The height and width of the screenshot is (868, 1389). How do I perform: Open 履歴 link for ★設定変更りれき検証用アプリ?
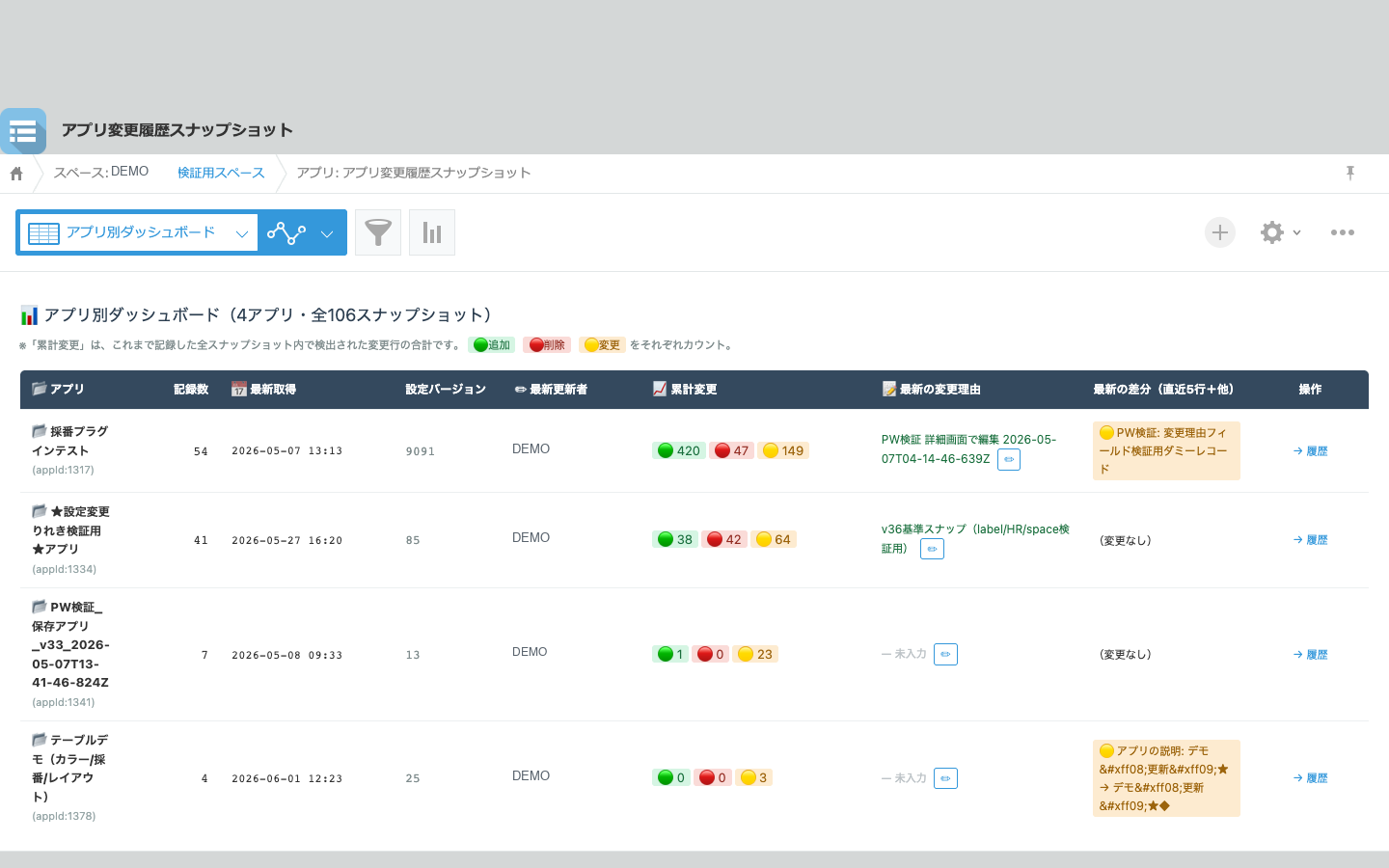coord(1311,540)
